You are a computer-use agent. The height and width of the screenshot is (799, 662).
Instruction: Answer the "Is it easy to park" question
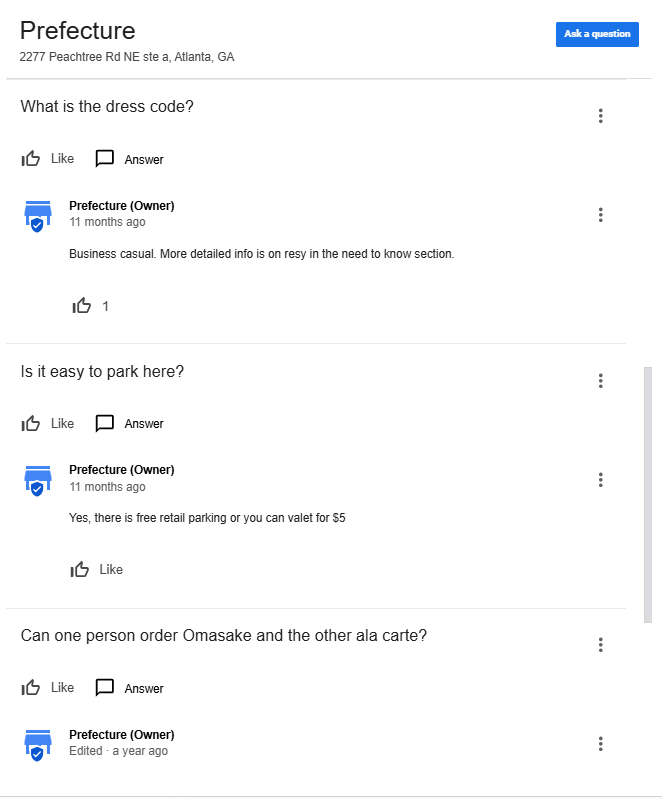tap(130, 423)
